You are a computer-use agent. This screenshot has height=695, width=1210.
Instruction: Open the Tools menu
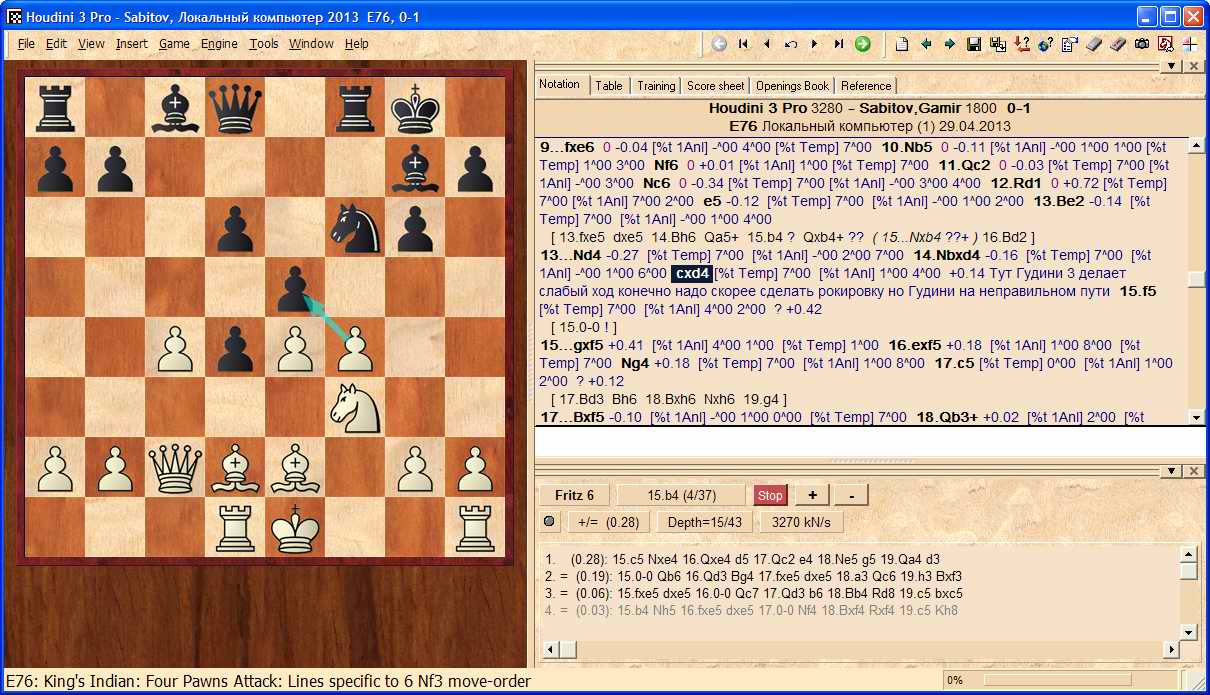click(264, 44)
